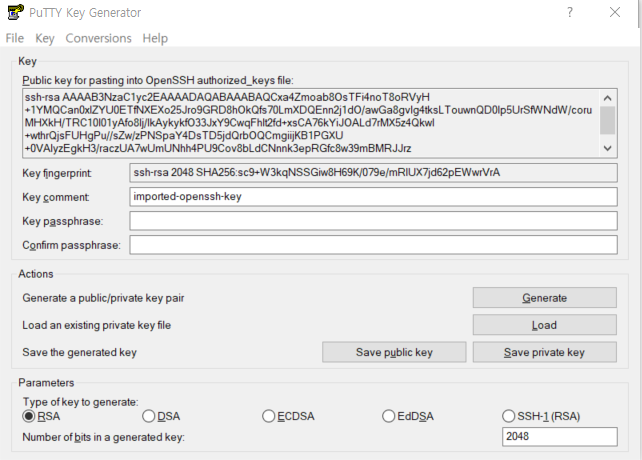Click the Save public key button

click(x=394, y=352)
